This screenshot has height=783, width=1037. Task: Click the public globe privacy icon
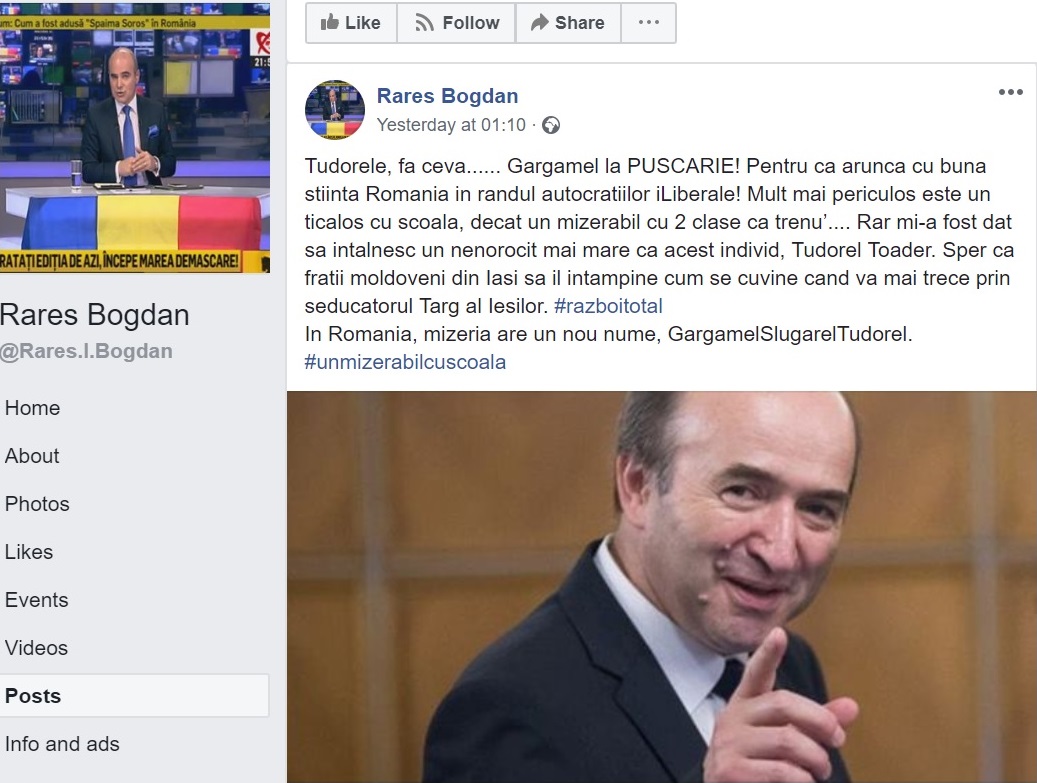[x=551, y=125]
